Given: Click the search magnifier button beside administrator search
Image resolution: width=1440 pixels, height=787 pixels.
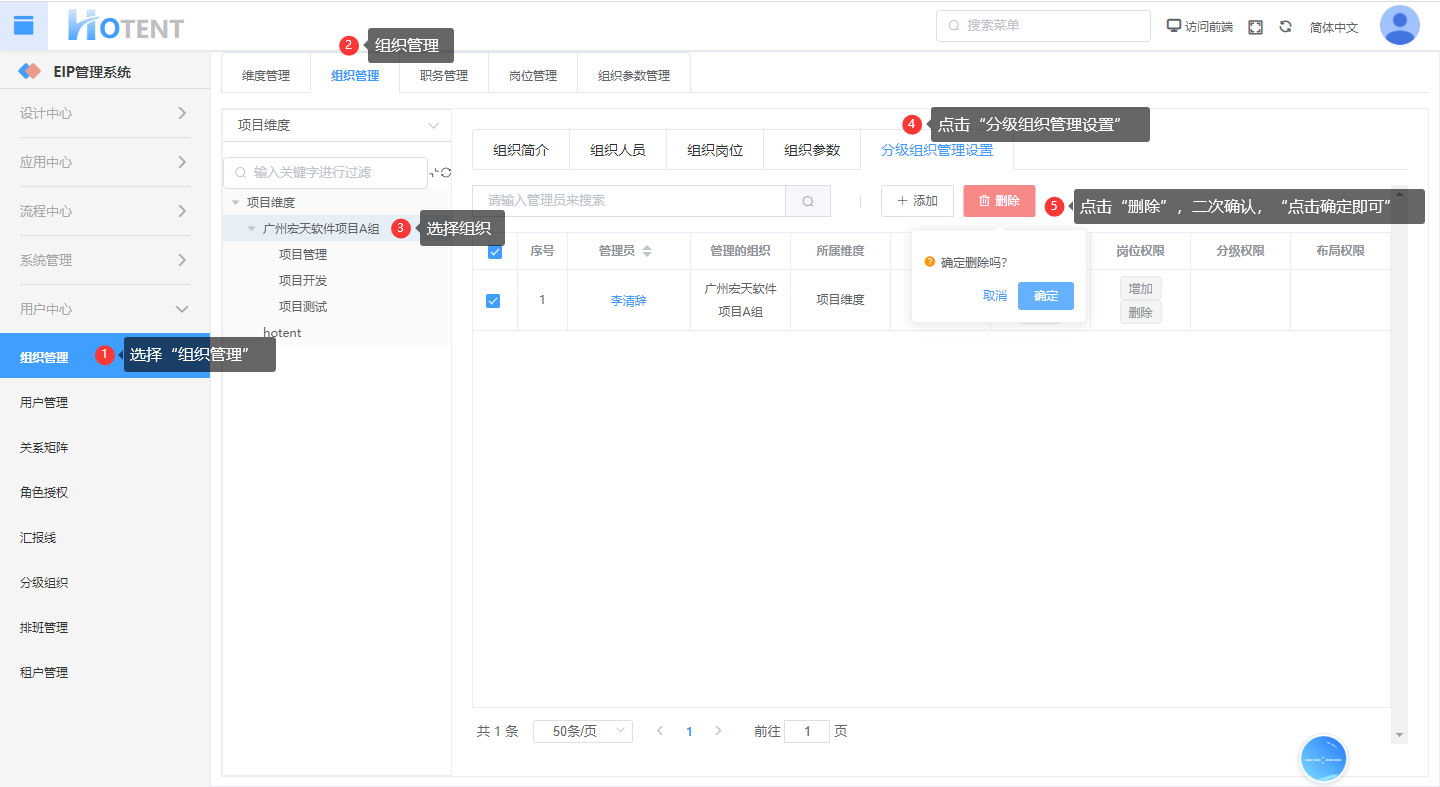Looking at the screenshot, I should [807, 201].
